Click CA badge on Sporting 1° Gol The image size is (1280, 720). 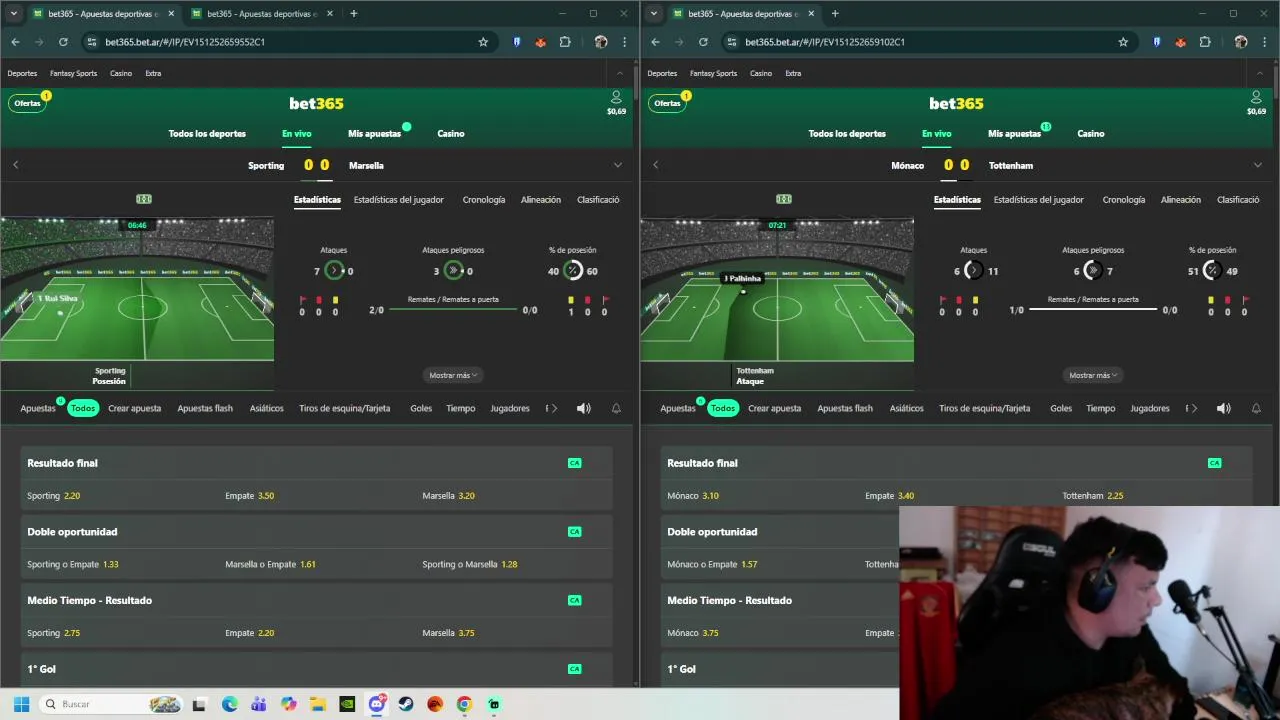click(574, 669)
